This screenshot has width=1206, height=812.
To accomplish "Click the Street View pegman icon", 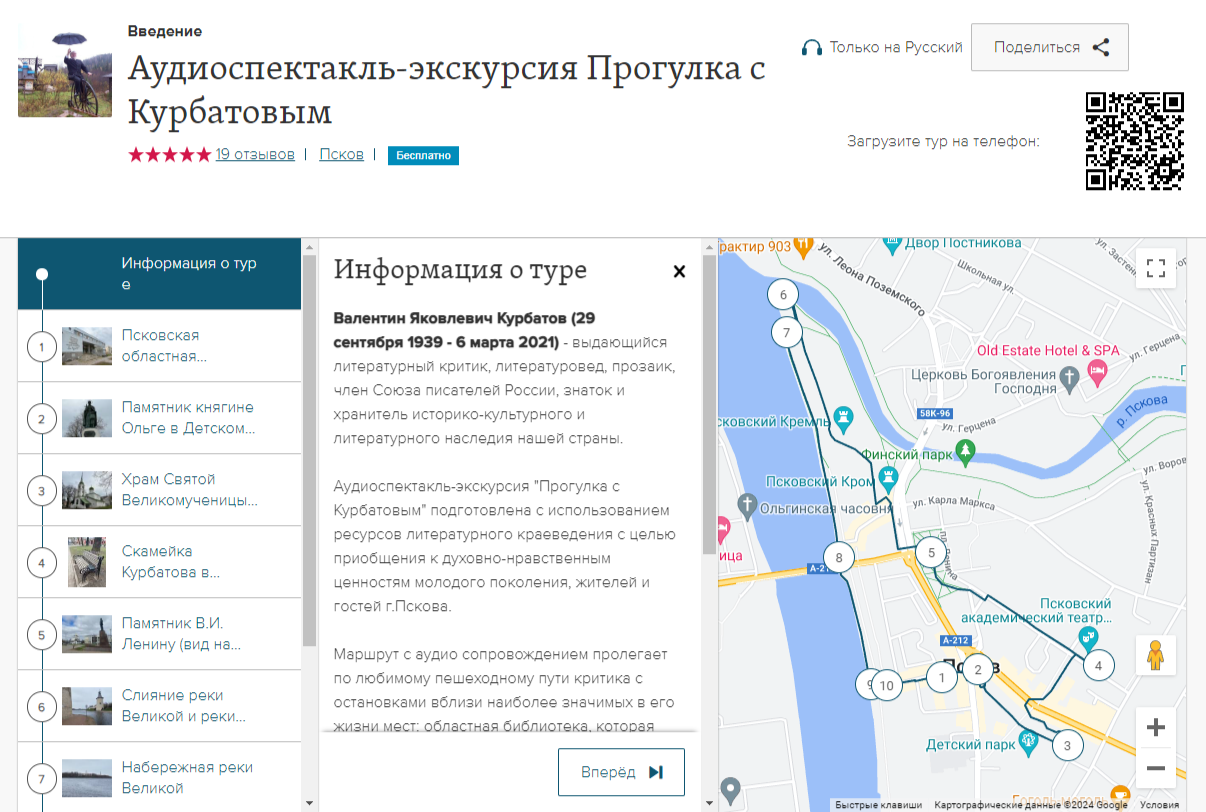I will 1156,656.
